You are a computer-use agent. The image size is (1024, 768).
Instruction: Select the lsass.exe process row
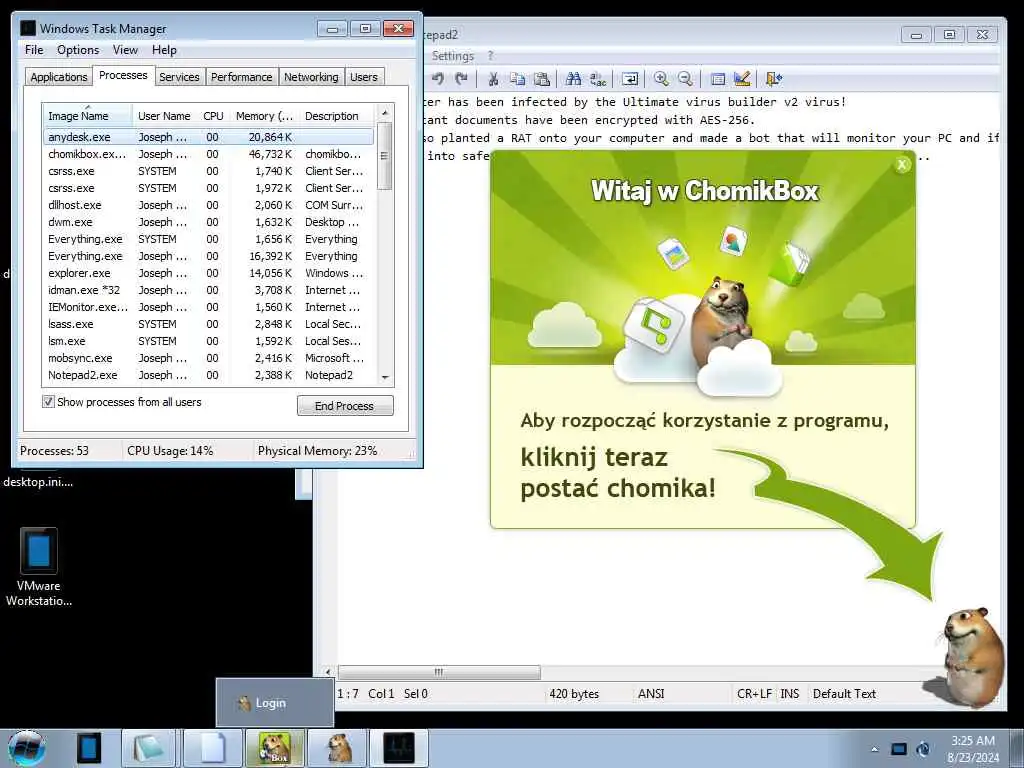(208, 324)
